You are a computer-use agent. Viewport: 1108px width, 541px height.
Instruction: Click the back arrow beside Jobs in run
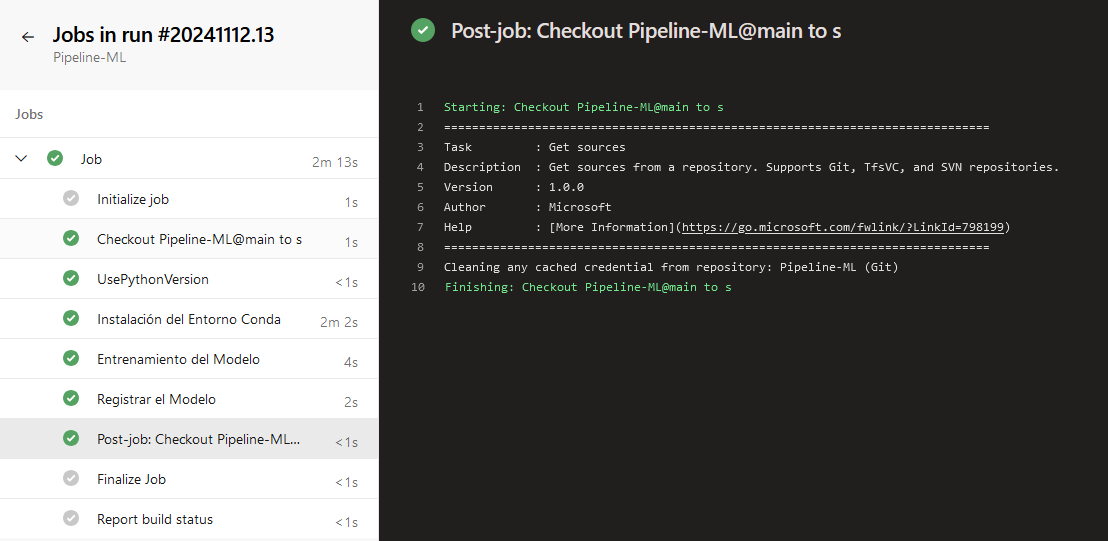point(28,37)
